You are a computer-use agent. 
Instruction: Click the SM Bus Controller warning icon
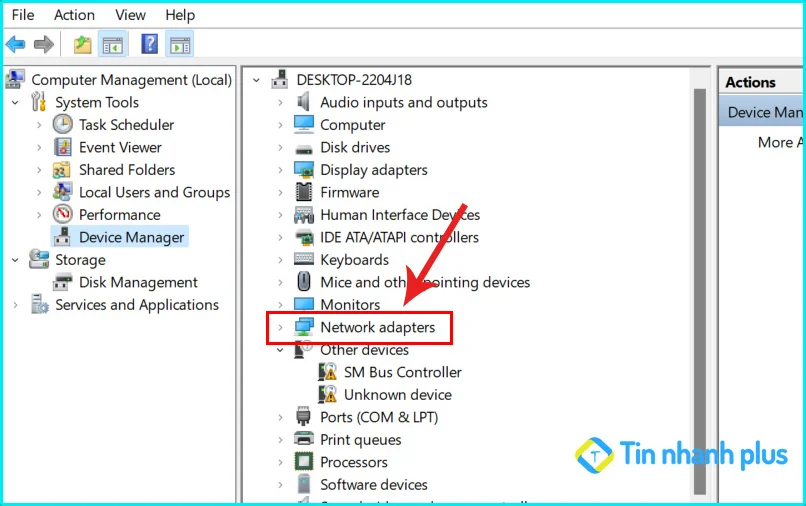point(327,372)
